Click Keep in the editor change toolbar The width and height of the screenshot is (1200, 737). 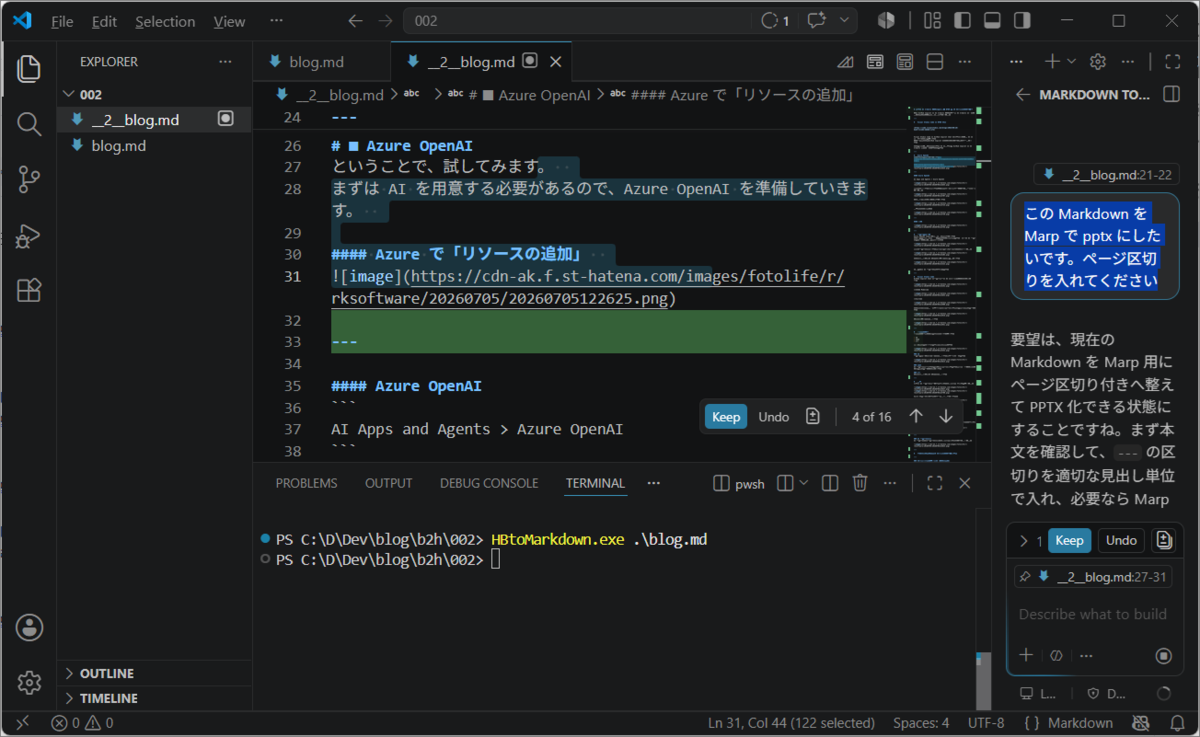(726, 417)
